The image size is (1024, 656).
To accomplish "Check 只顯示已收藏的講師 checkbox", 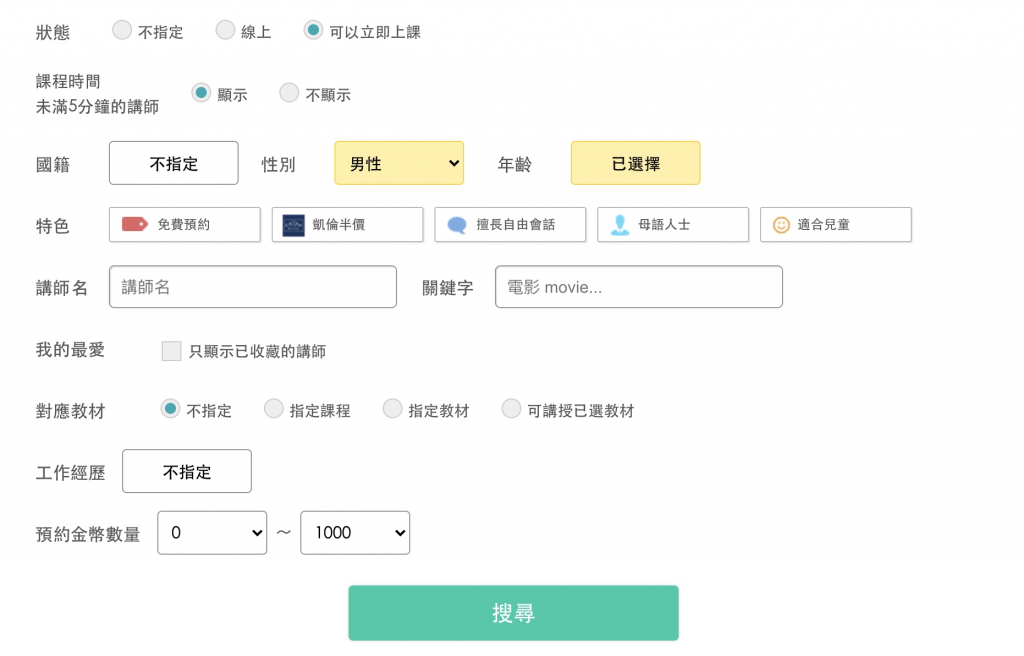I will 171,351.
